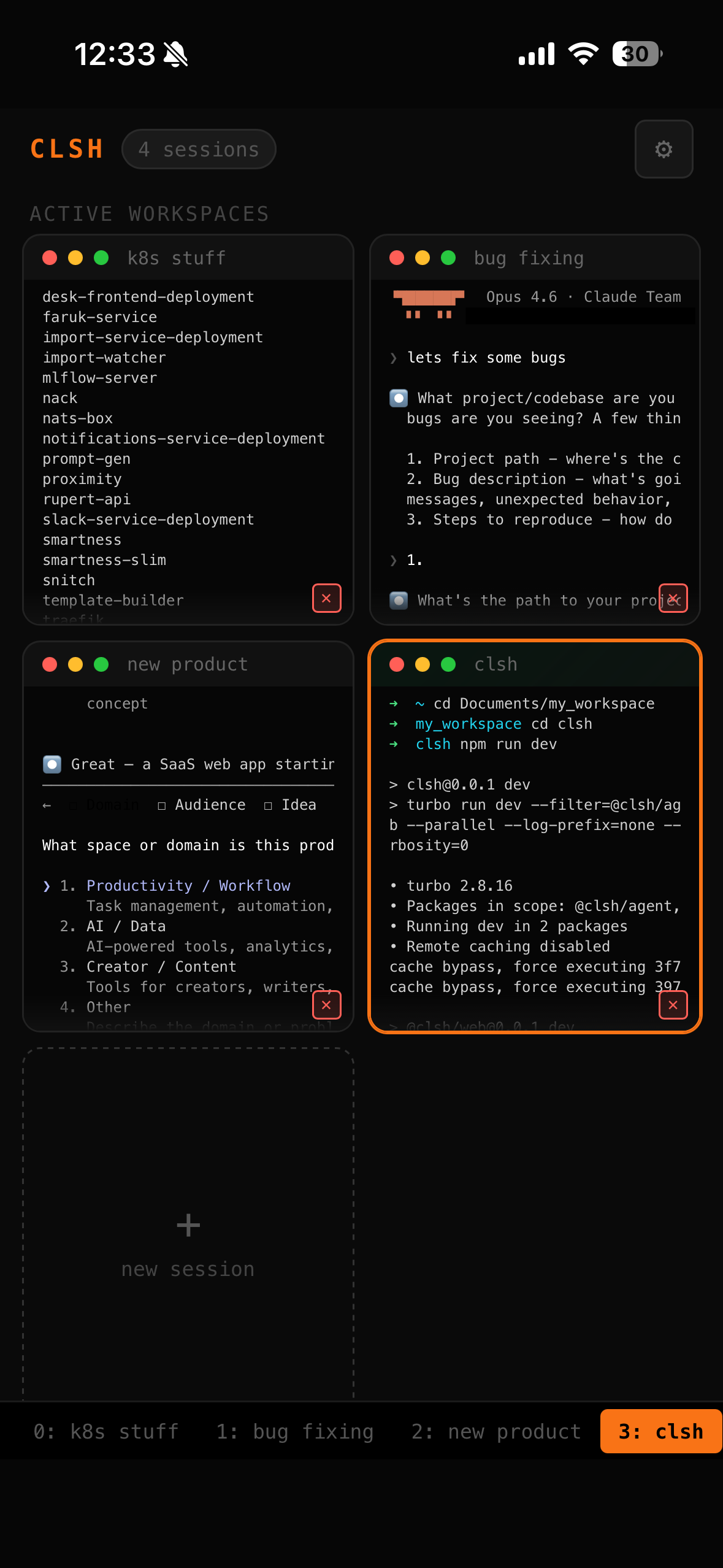
Task: Switch to the '0: k8s stuff' tab
Action: pyautogui.click(x=105, y=1431)
